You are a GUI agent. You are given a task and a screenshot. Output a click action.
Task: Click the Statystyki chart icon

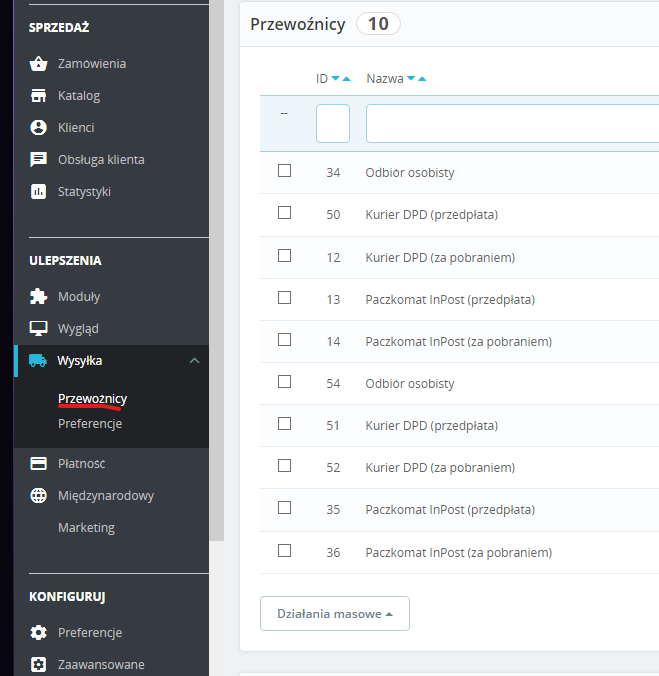[x=39, y=192]
